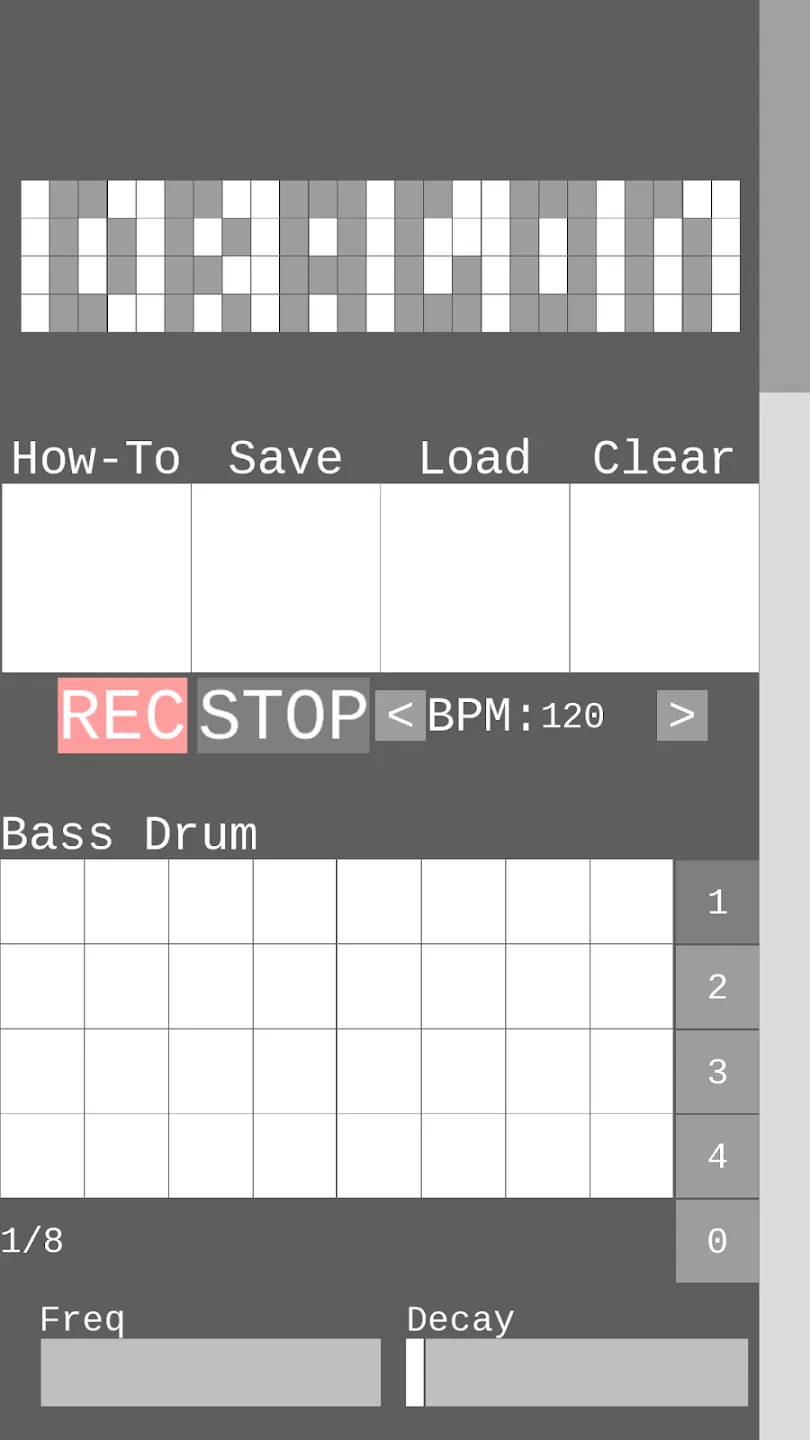Select pattern row button 1
Image resolution: width=810 pixels, height=1440 pixels.
coord(717,902)
